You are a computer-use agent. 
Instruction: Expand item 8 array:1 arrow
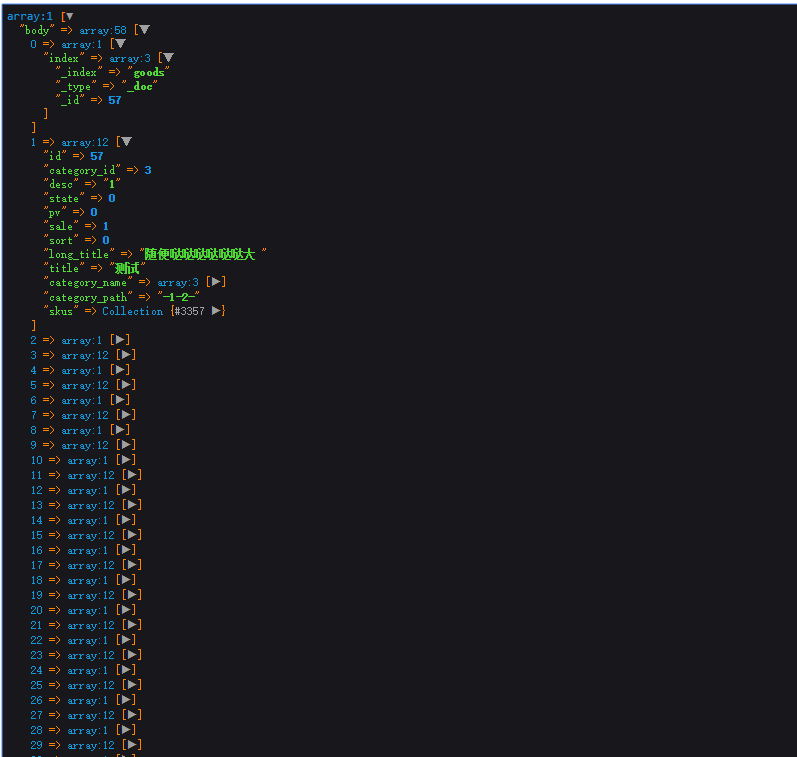point(120,430)
